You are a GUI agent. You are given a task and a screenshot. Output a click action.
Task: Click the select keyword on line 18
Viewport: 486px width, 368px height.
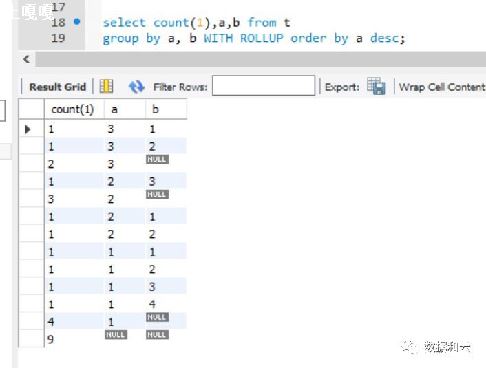pos(124,23)
